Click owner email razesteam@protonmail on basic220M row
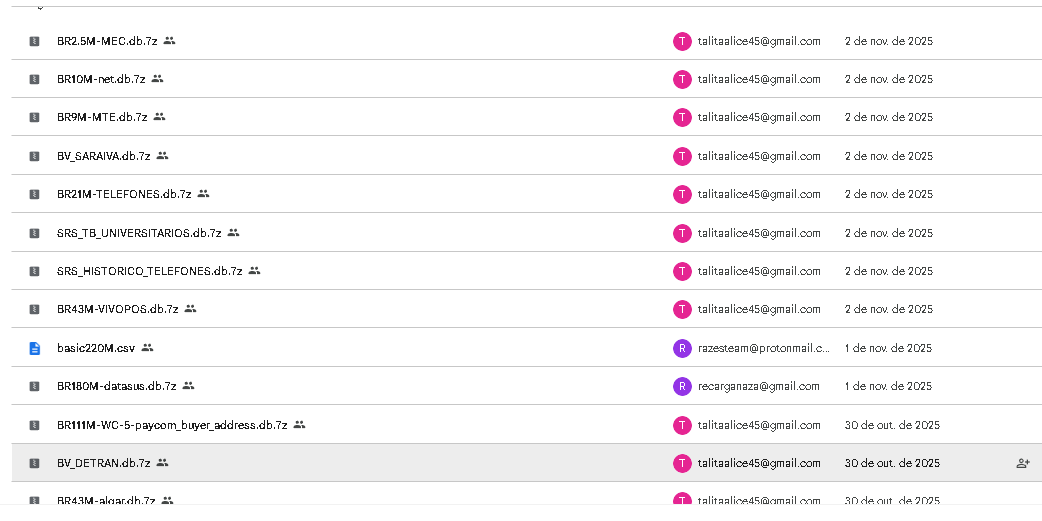 point(764,348)
